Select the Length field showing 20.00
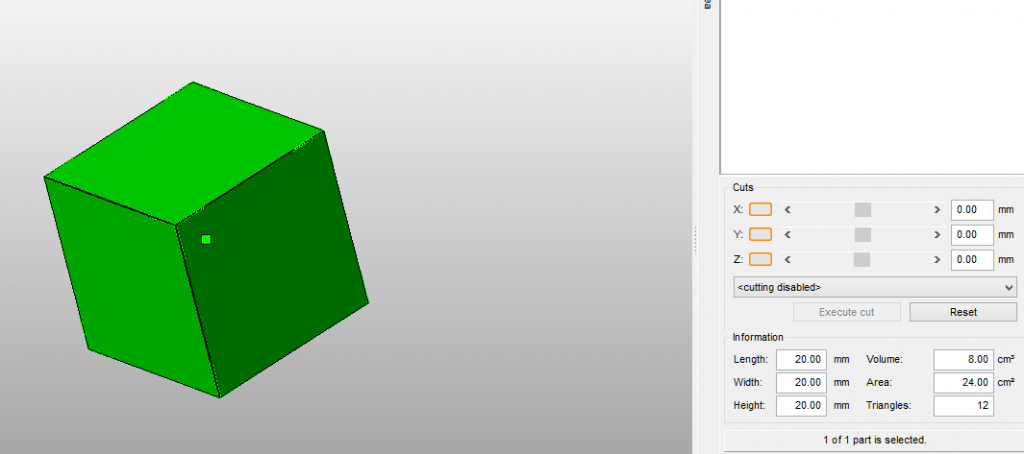Image resolution: width=1024 pixels, height=454 pixels. point(801,359)
